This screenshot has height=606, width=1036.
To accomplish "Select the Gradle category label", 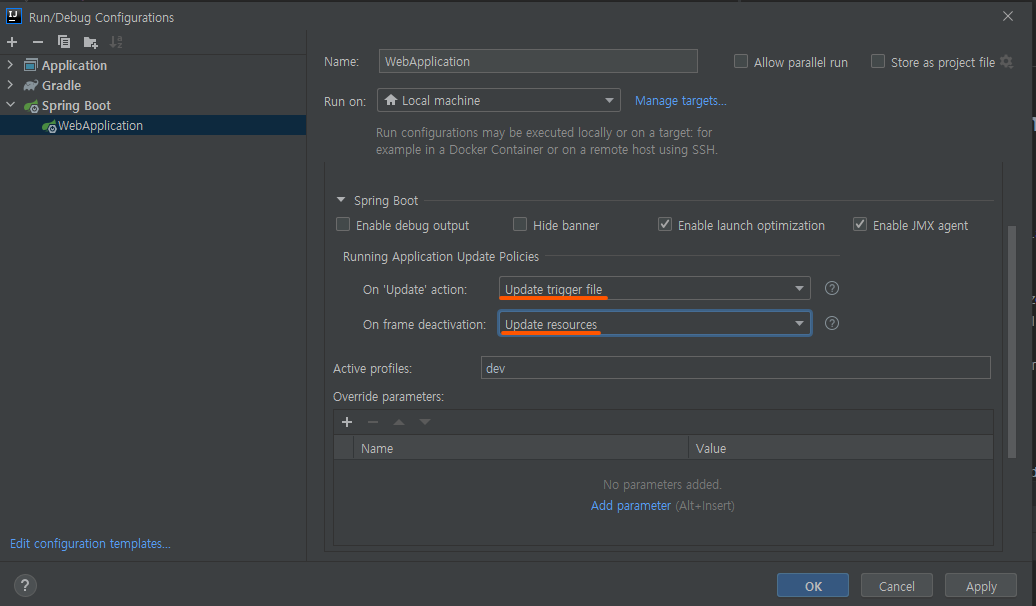I will pyautogui.click(x=61, y=85).
